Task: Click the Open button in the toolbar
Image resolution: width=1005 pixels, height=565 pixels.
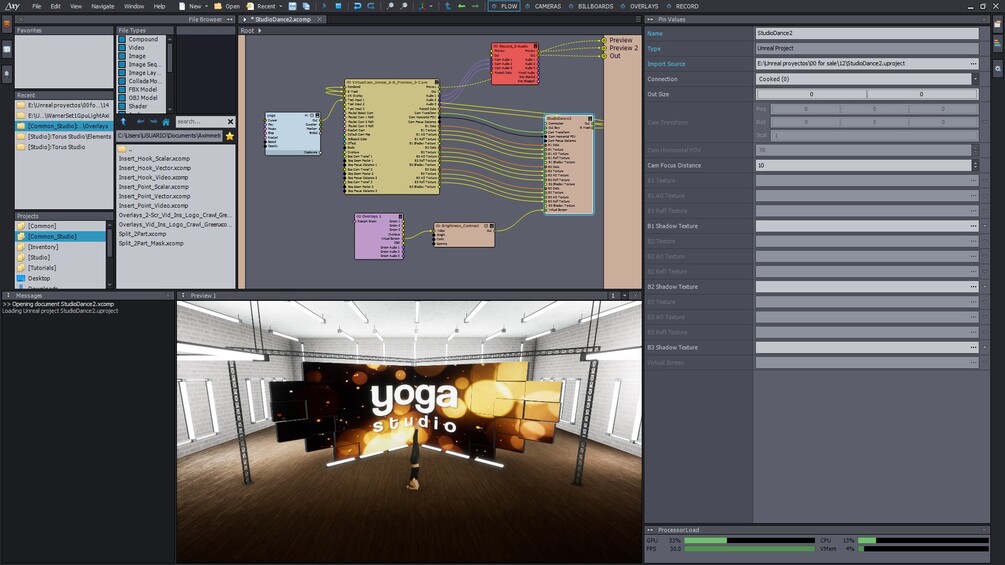Action: (x=227, y=6)
